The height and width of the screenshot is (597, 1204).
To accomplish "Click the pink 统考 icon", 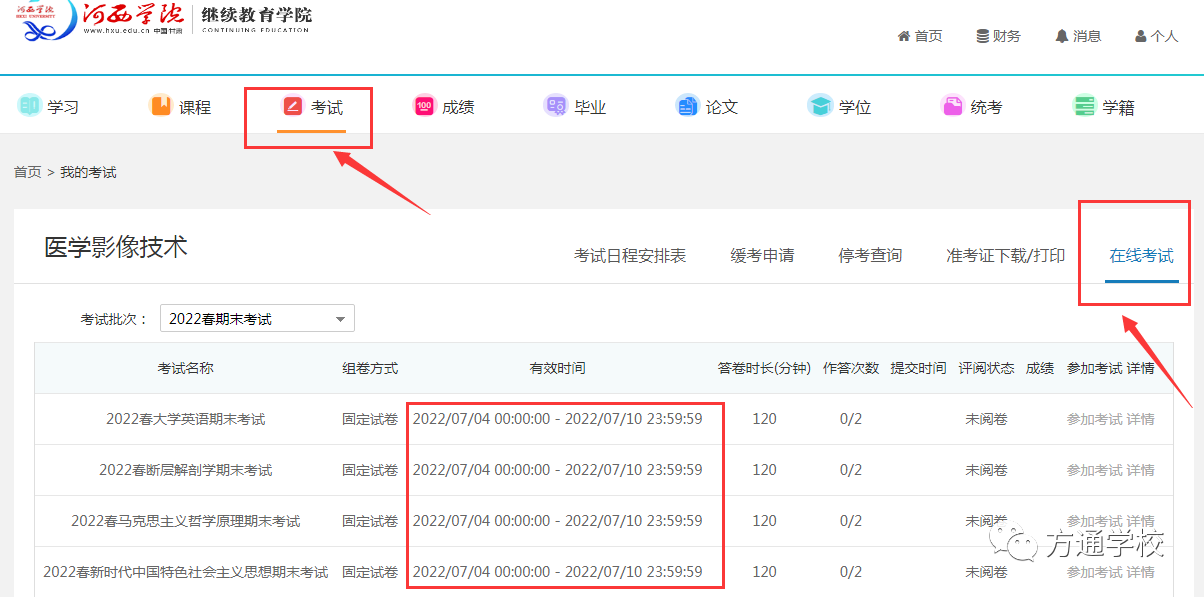I will (x=952, y=105).
